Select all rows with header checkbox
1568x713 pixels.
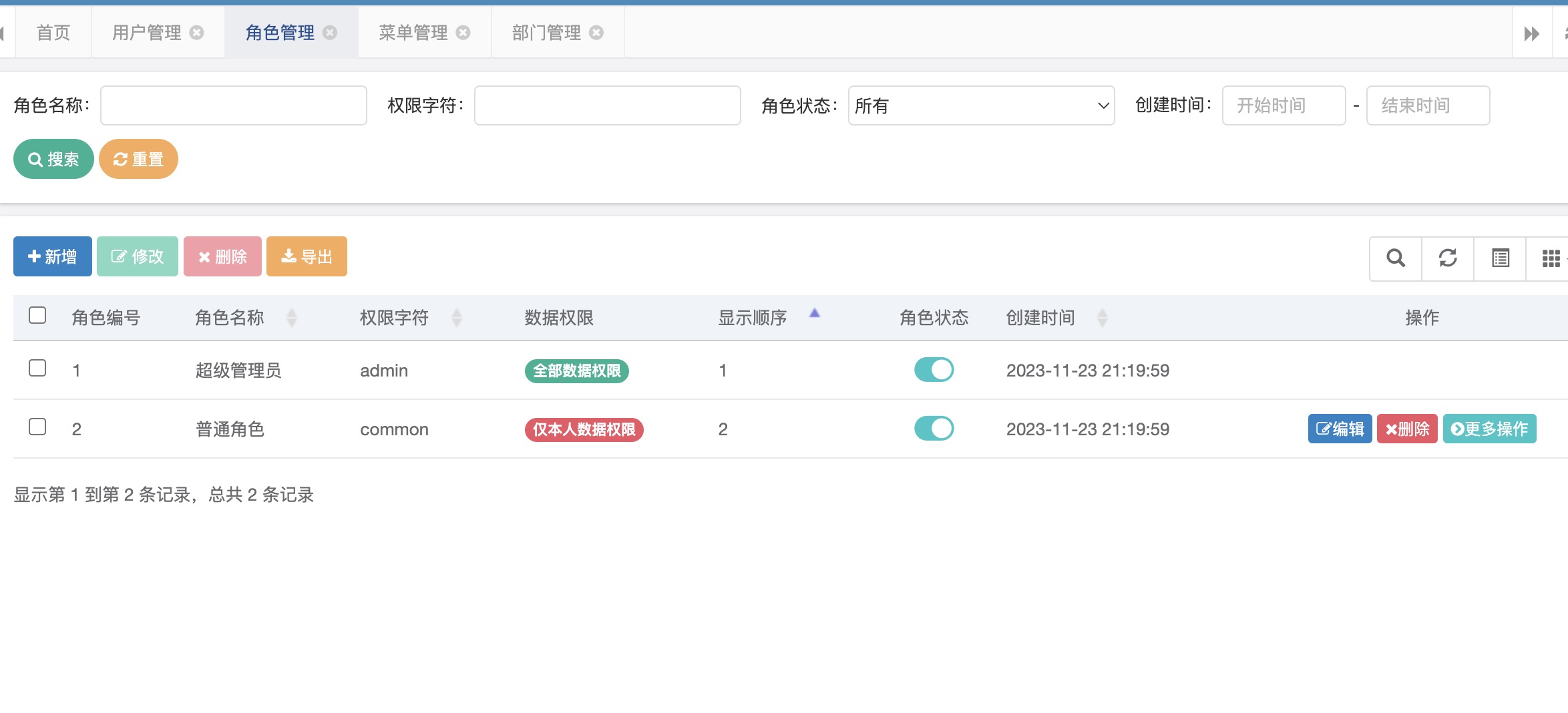pyautogui.click(x=37, y=315)
